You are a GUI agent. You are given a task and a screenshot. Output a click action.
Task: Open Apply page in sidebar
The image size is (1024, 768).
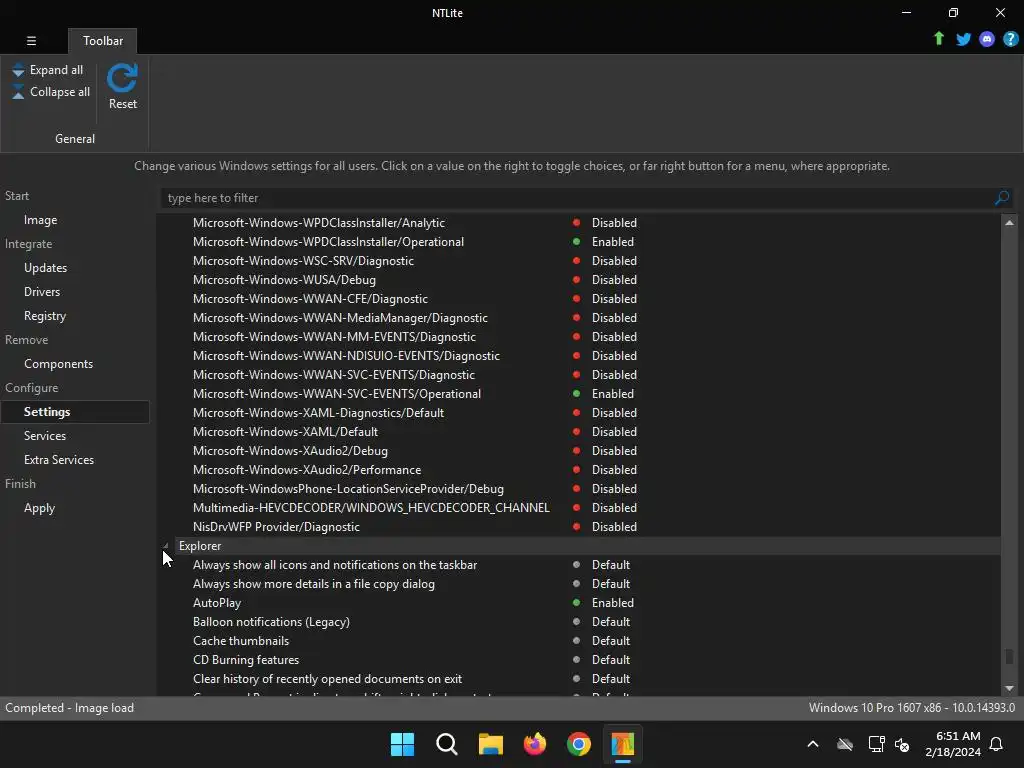(x=39, y=508)
